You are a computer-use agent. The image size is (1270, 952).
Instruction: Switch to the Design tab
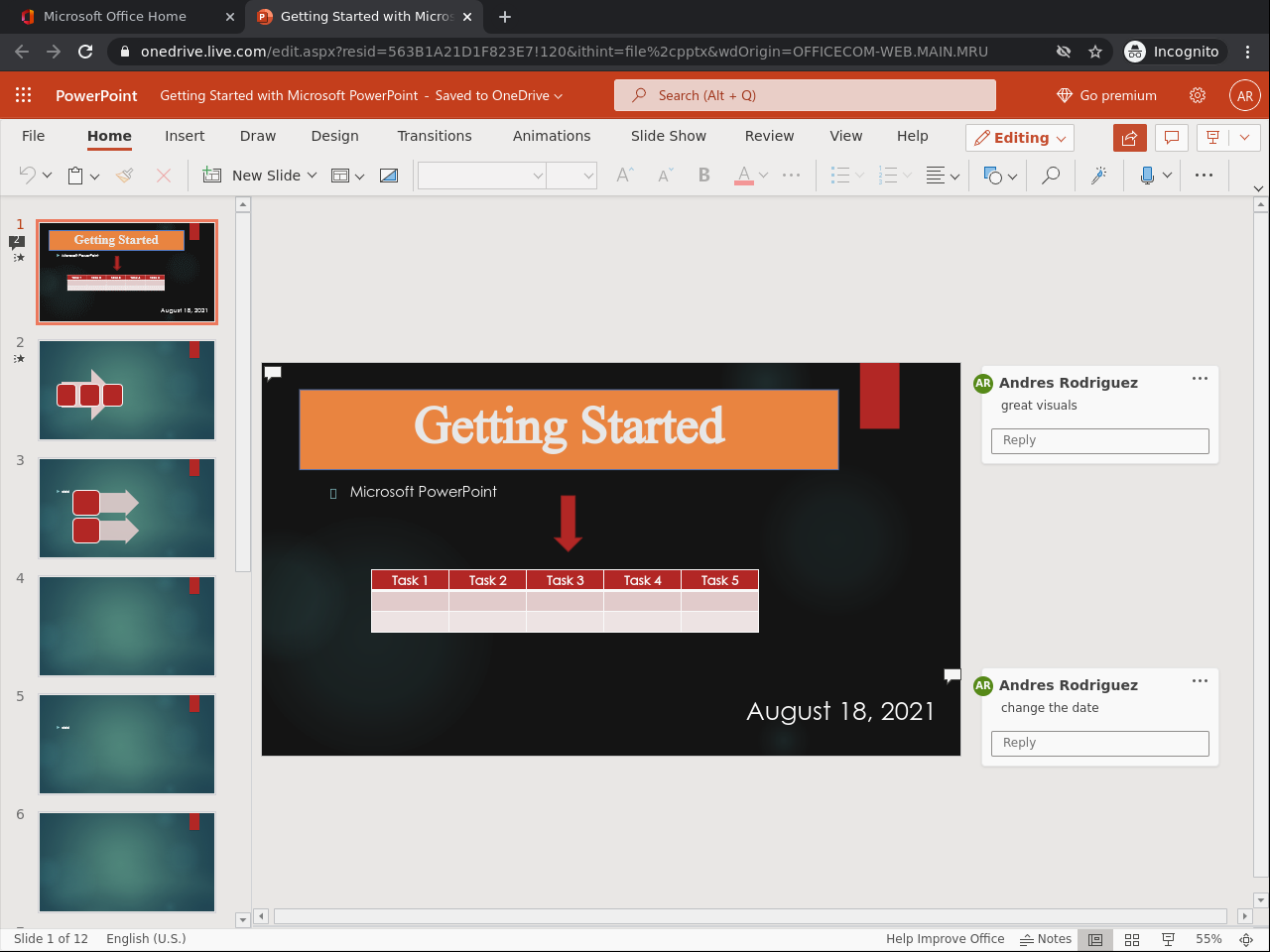pyautogui.click(x=335, y=136)
